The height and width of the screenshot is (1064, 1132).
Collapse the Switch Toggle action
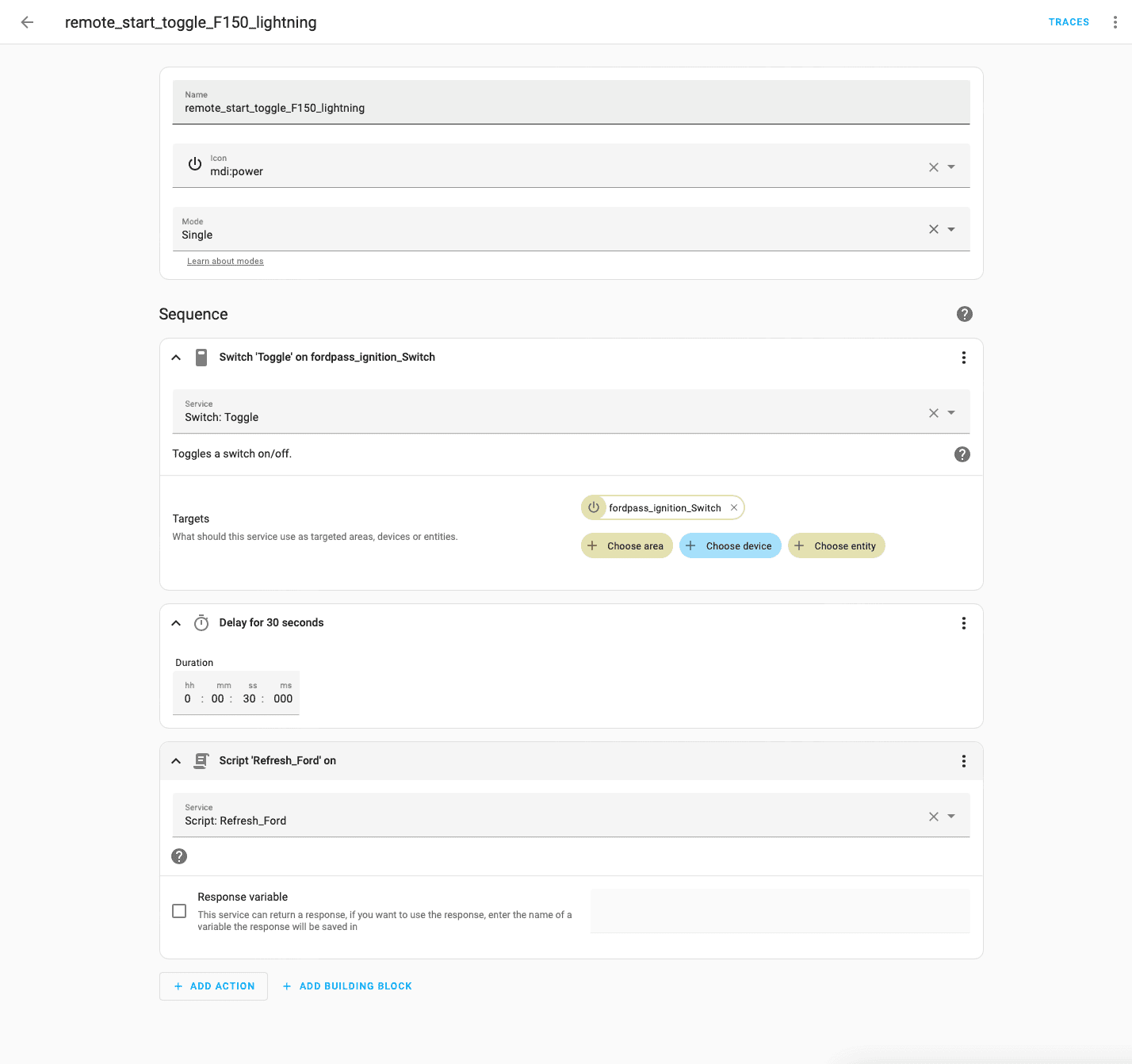[x=176, y=358]
